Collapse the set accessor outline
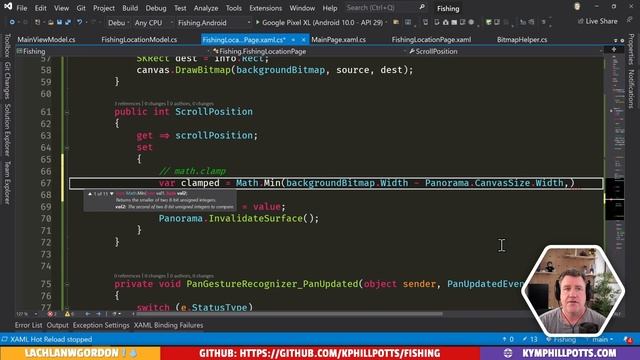640x360 pixels. pyautogui.click(x=67, y=147)
